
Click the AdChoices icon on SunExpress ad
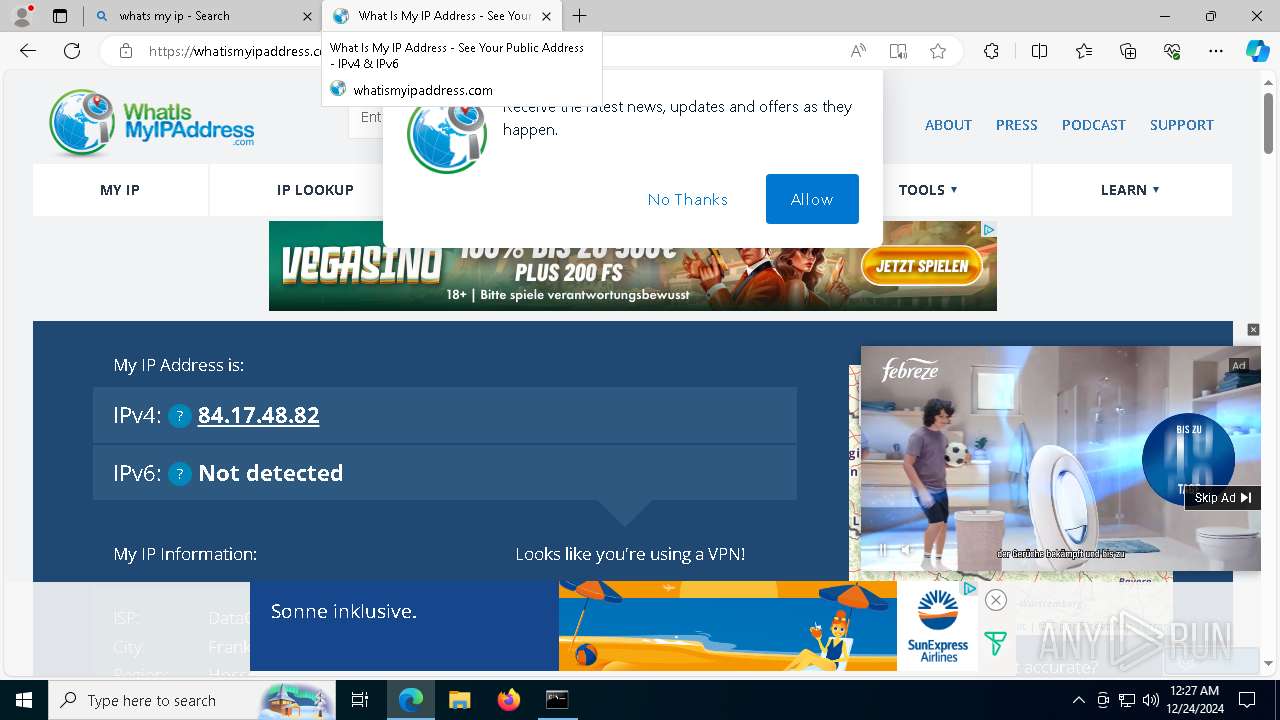click(969, 589)
